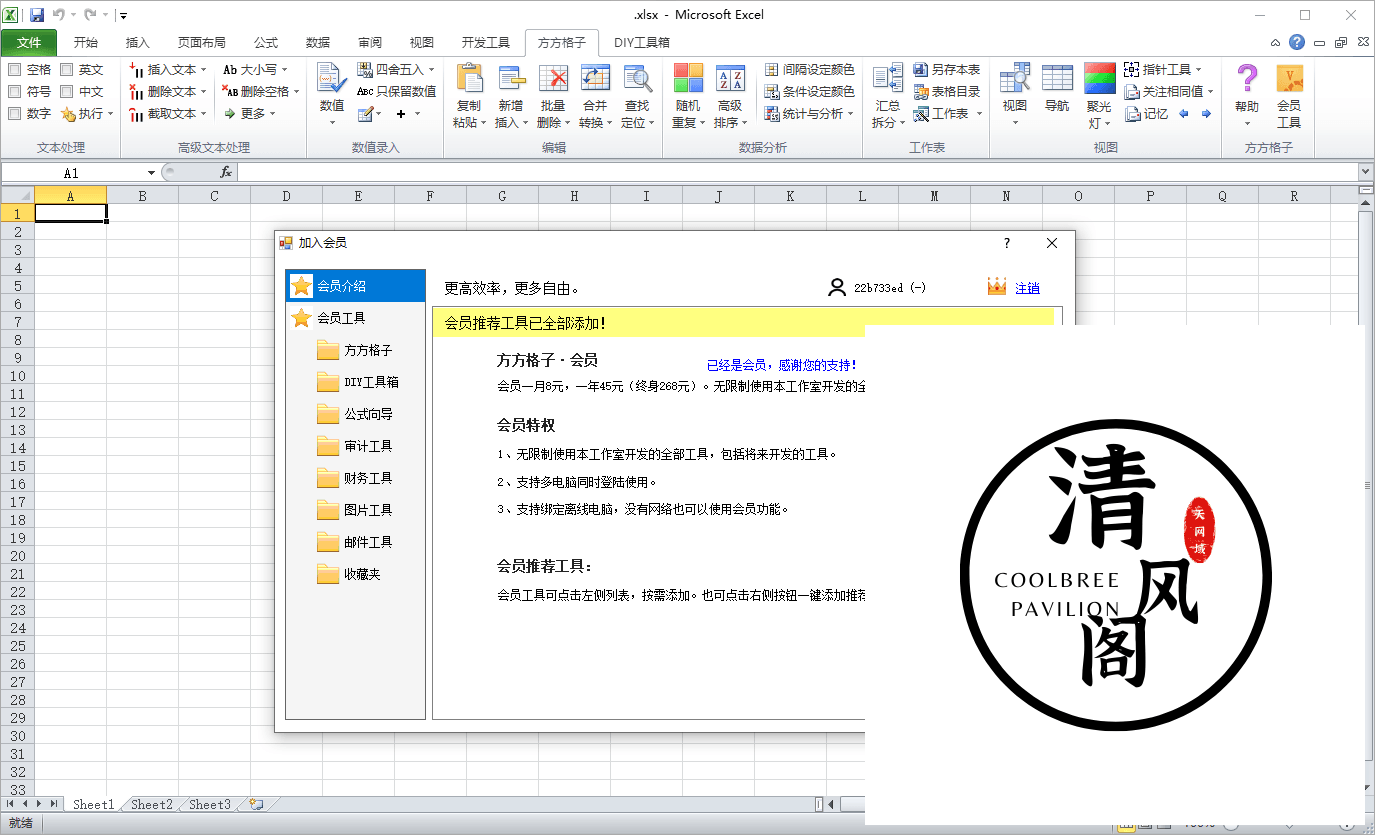Click 表格目录 in the ribbon
Viewport: 1375px width, 835px height.
click(x=947, y=91)
